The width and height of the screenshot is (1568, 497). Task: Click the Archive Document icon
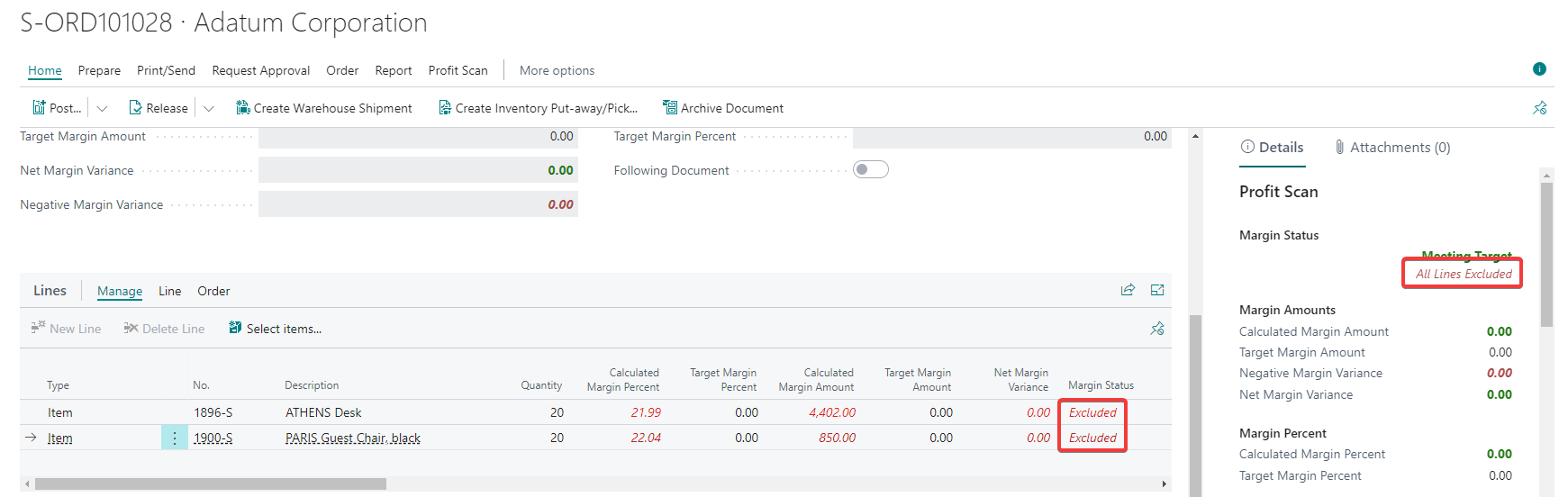pos(670,108)
